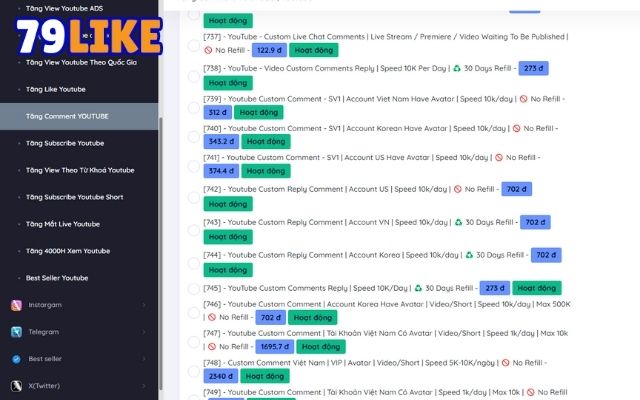Click No Refill icon in service 747
Image resolution: width=640 pixels, height=400 pixels.
point(212,347)
